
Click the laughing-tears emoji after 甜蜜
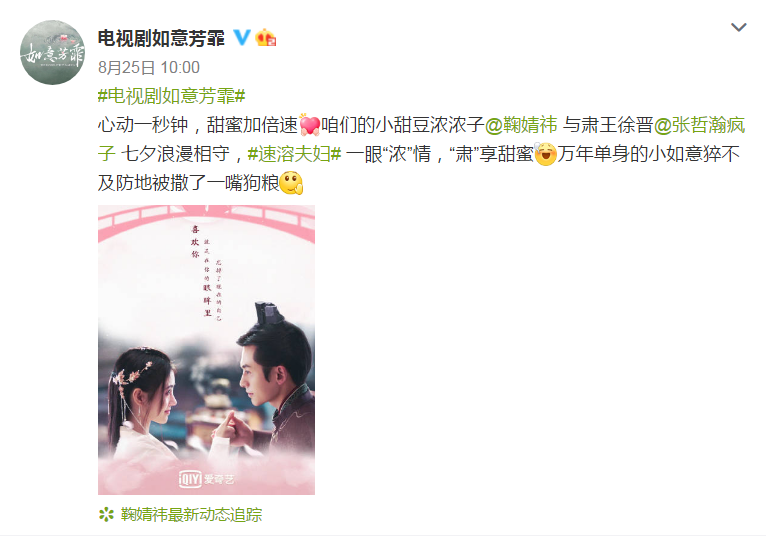click(545, 154)
